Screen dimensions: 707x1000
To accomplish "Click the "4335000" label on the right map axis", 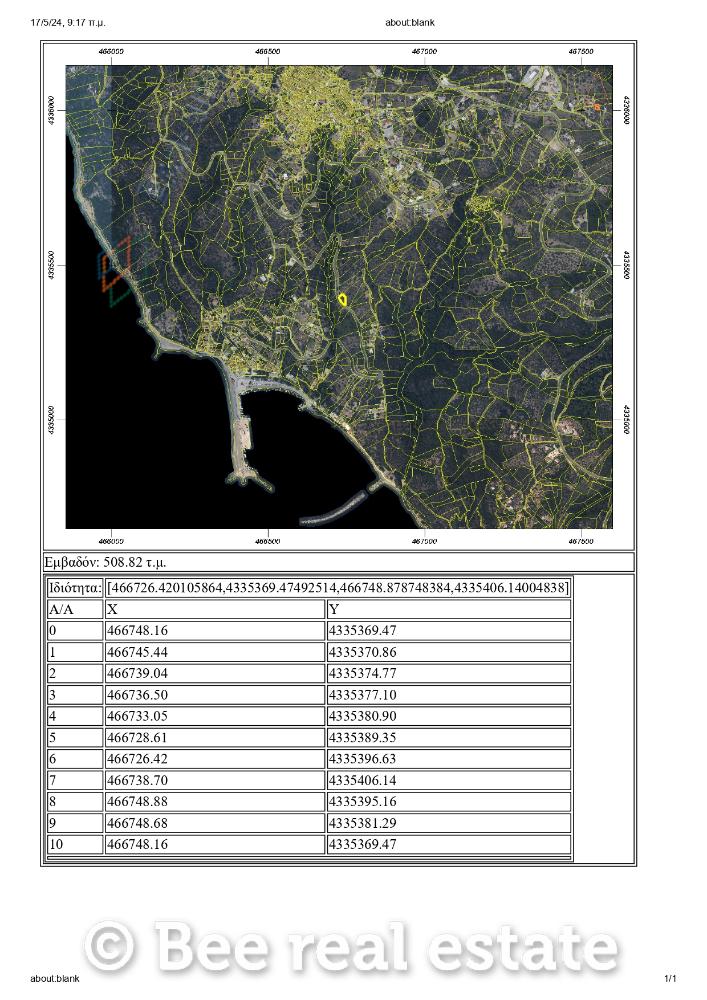I will coord(627,419).
